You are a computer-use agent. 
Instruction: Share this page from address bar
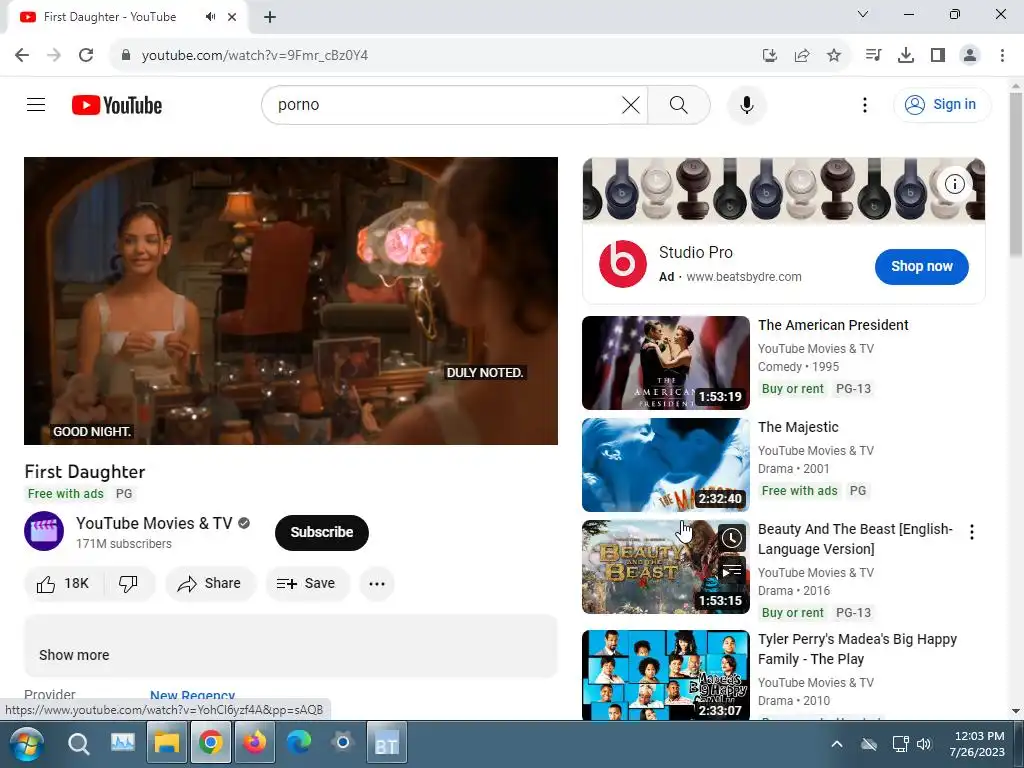pyautogui.click(x=802, y=55)
